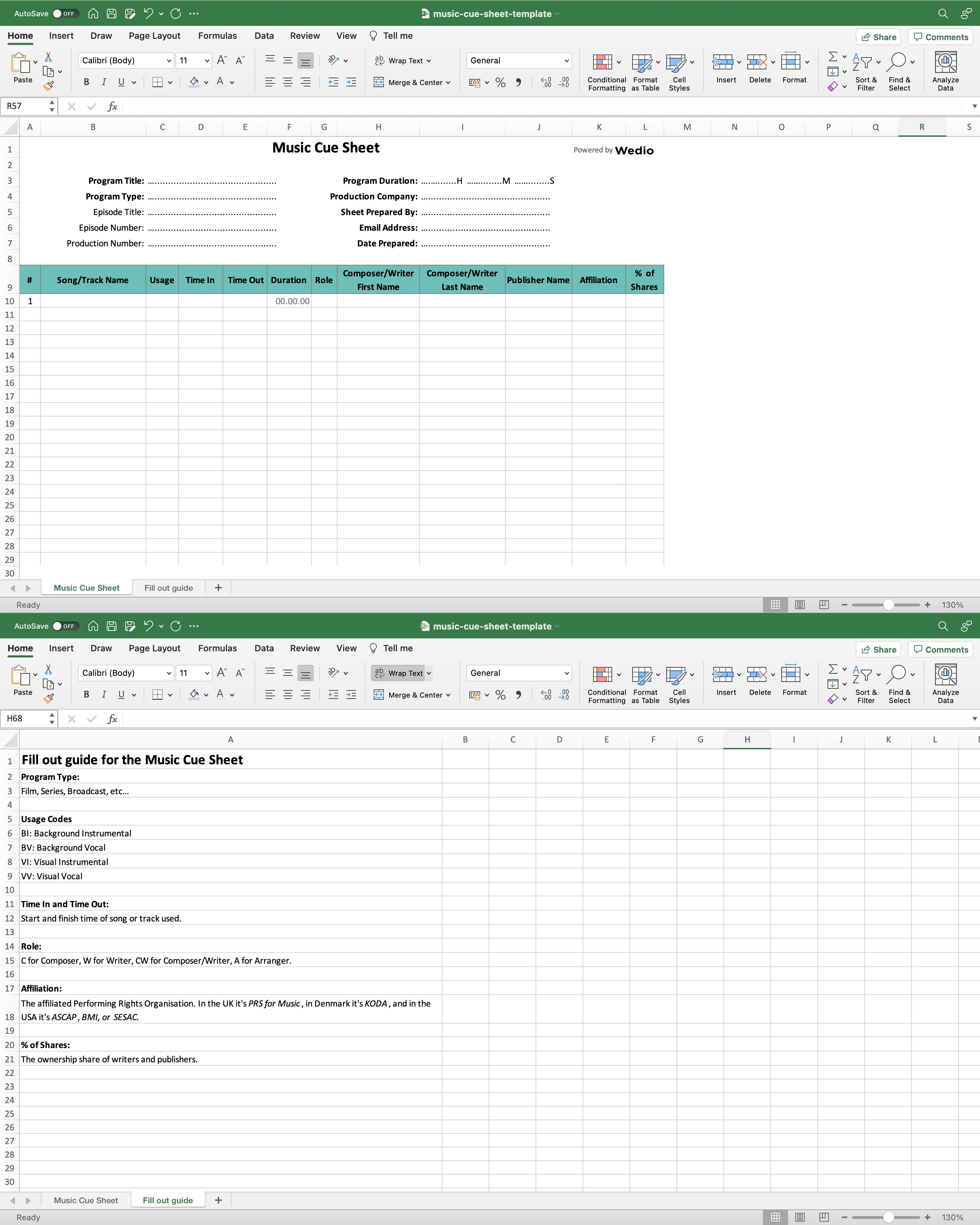
Task: Click Paste icon in bottom ribbon
Action: click(20, 675)
